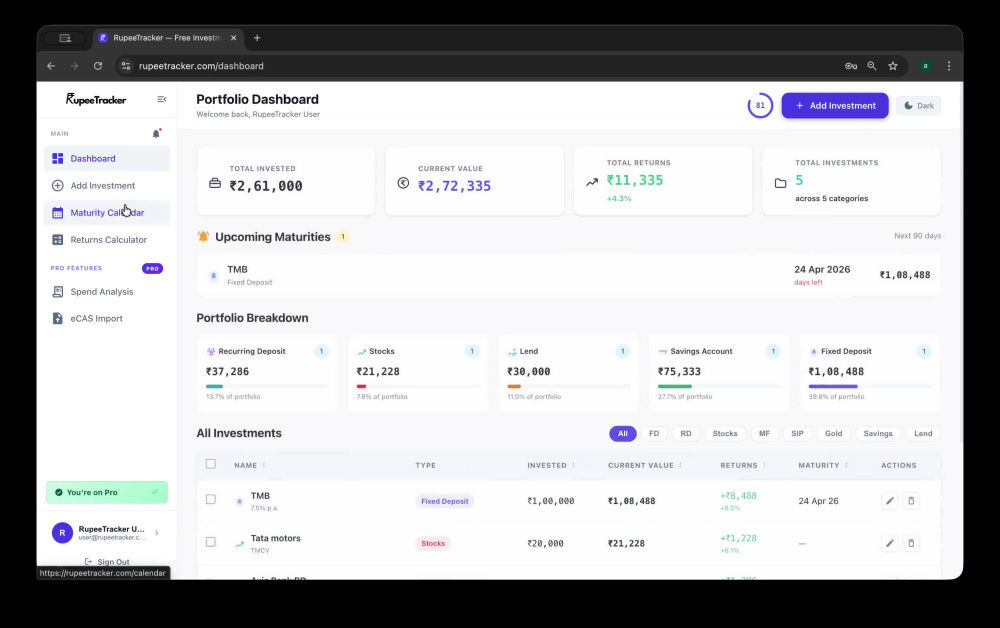Sign out of RupeeTracker
Viewport: 1000px width, 628px height.
point(107,562)
